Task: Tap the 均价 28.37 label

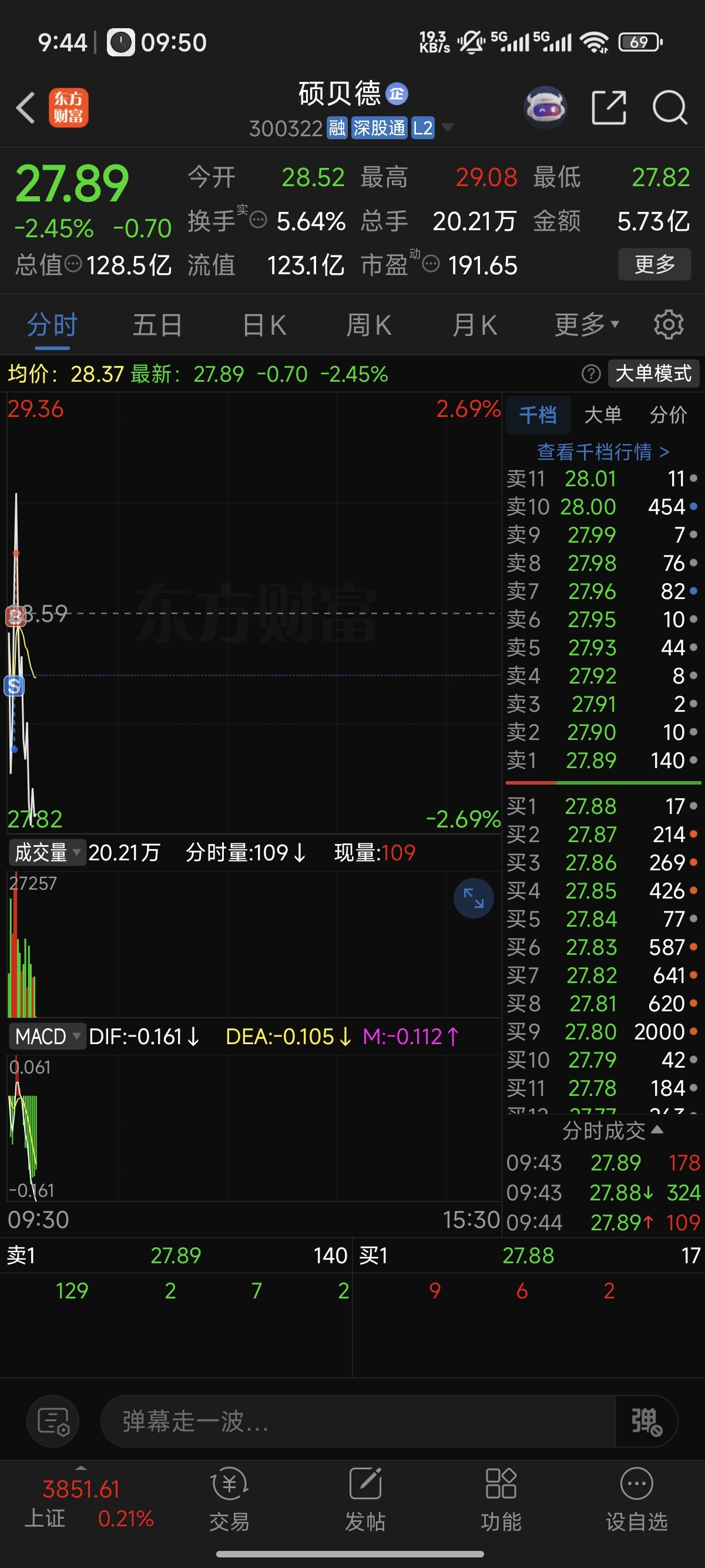Action: pos(66,374)
